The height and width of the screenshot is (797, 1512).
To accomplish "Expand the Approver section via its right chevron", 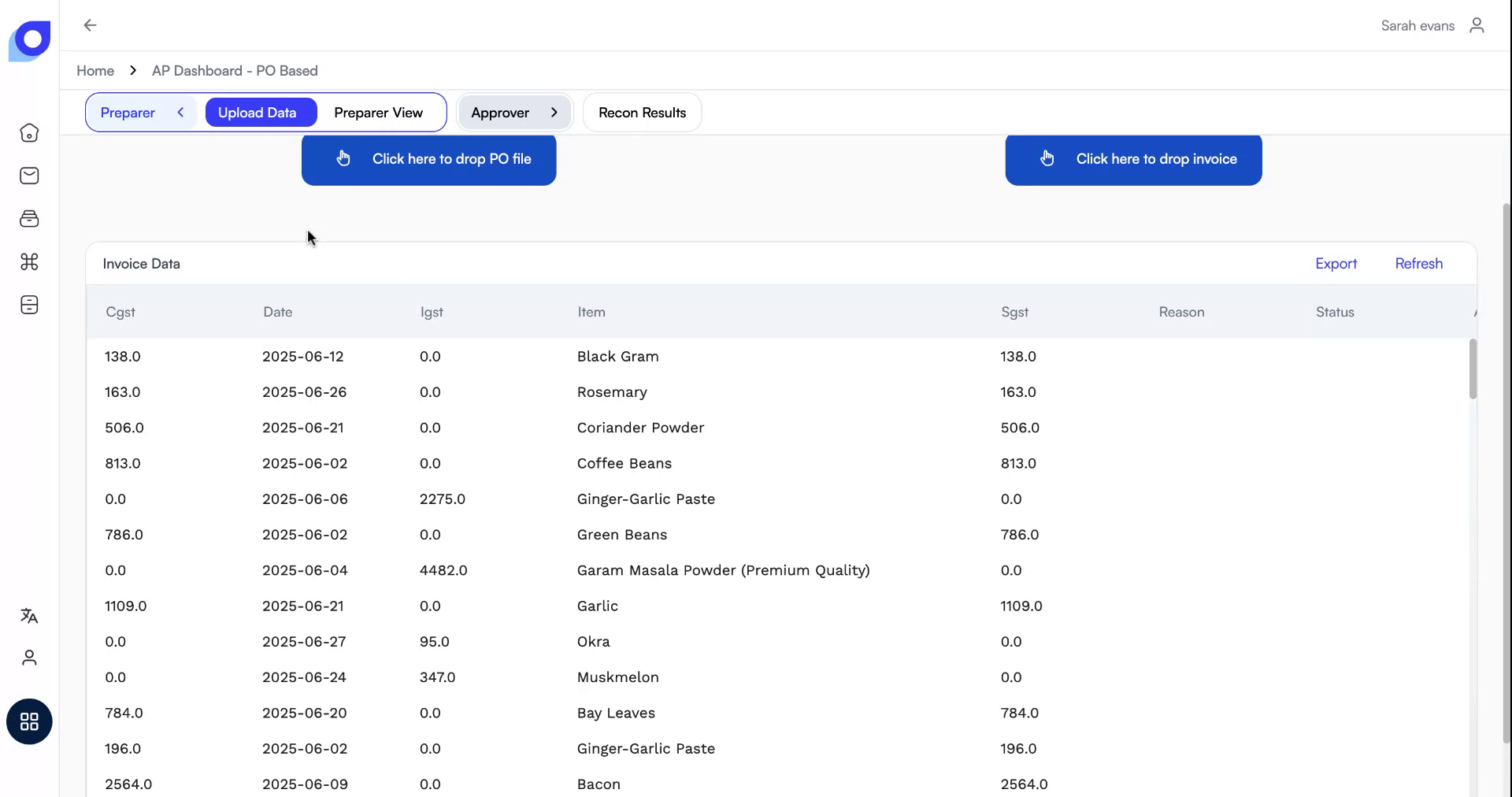I will pos(554,112).
